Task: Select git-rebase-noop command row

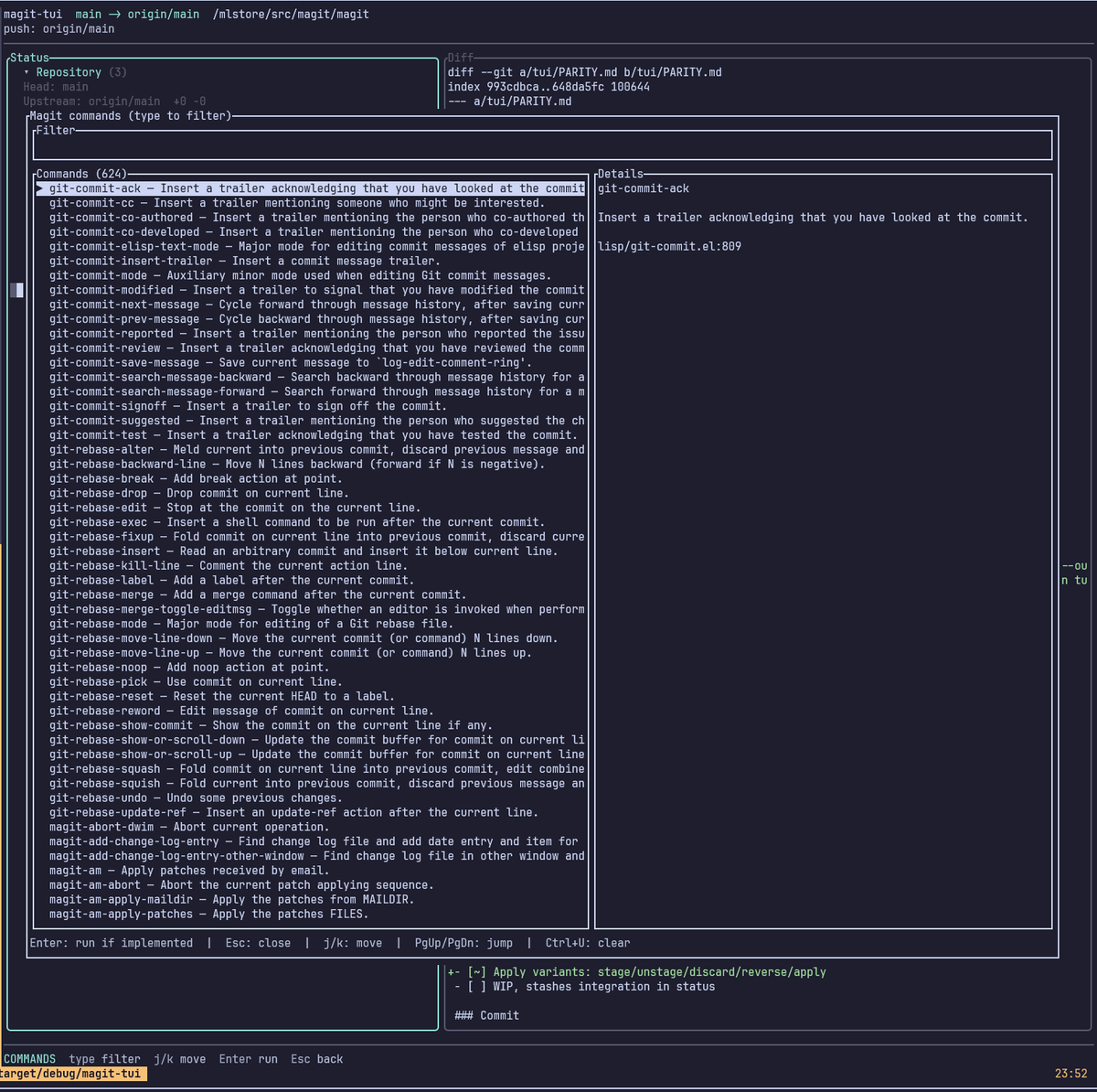Action: pos(311,668)
